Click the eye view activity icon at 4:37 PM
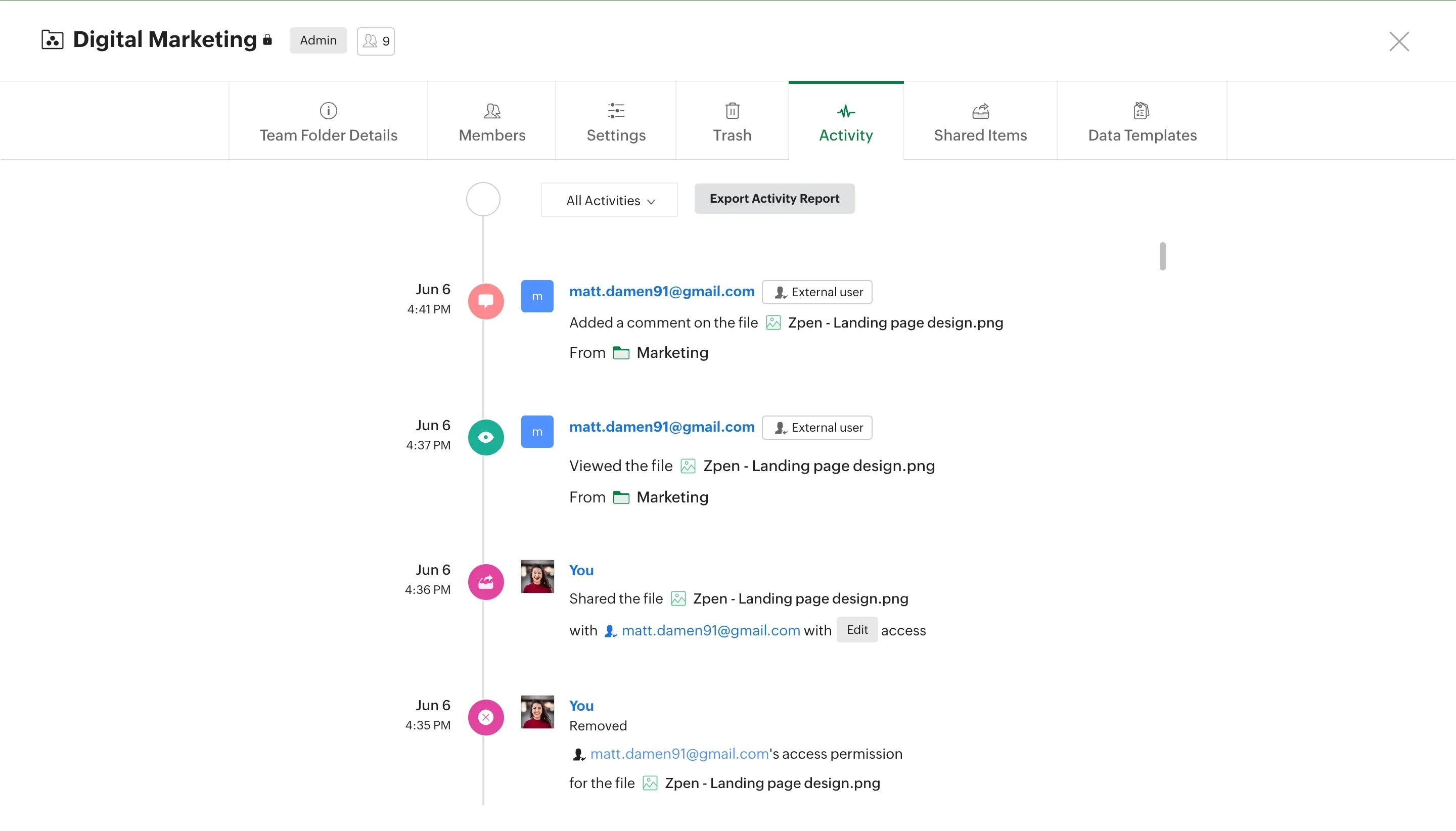 coord(486,437)
